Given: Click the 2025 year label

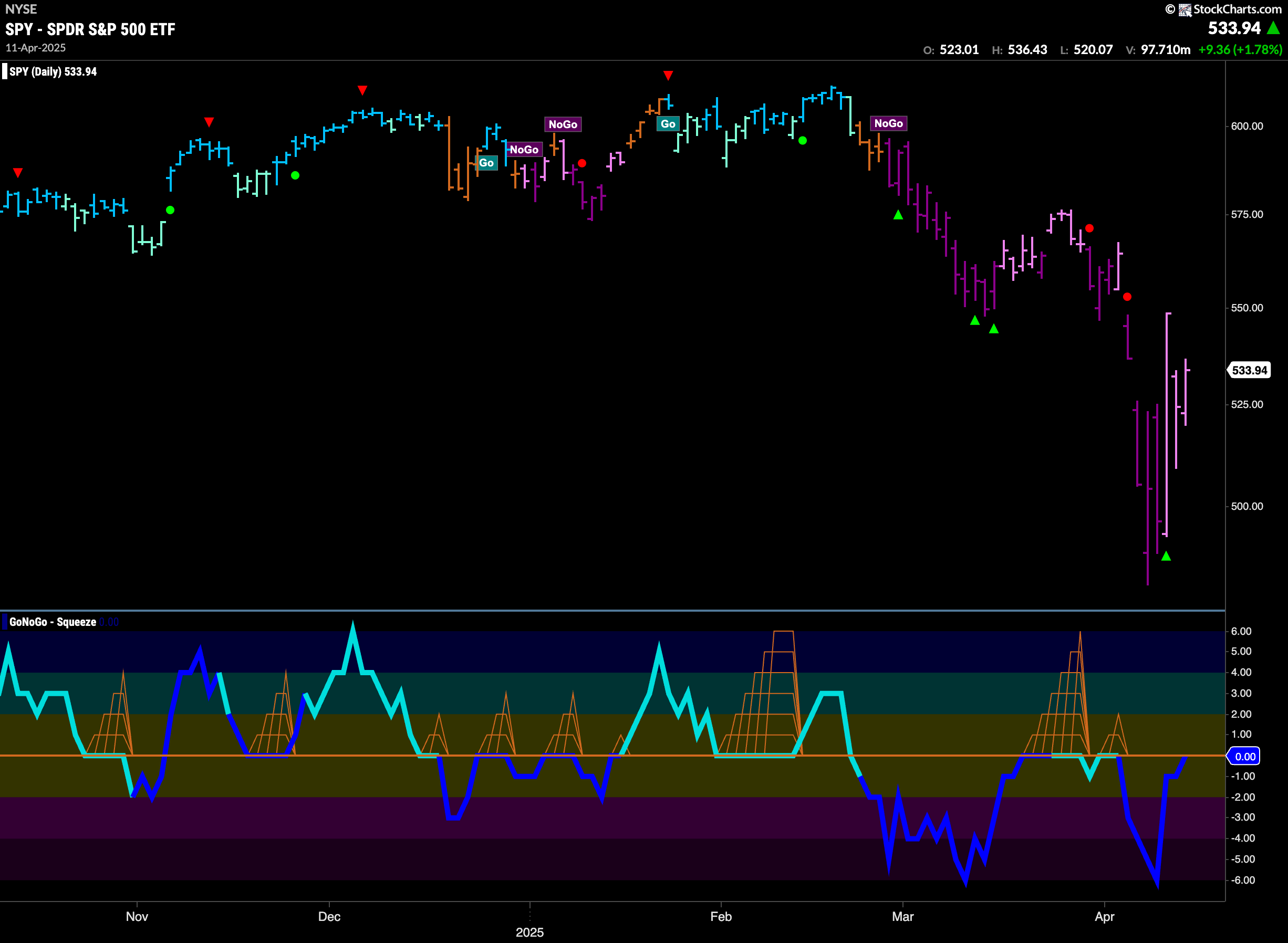Looking at the screenshot, I should pyautogui.click(x=530, y=932).
